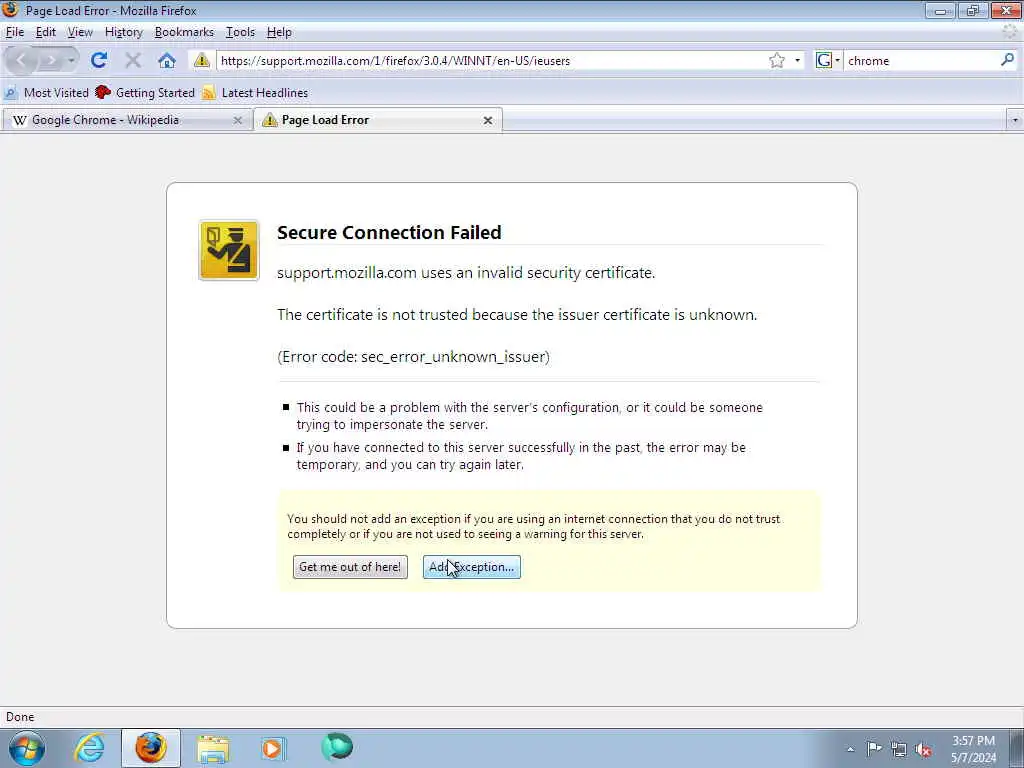Go to the Home page
The width and height of the screenshot is (1024, 768).
tap(167, 61)
